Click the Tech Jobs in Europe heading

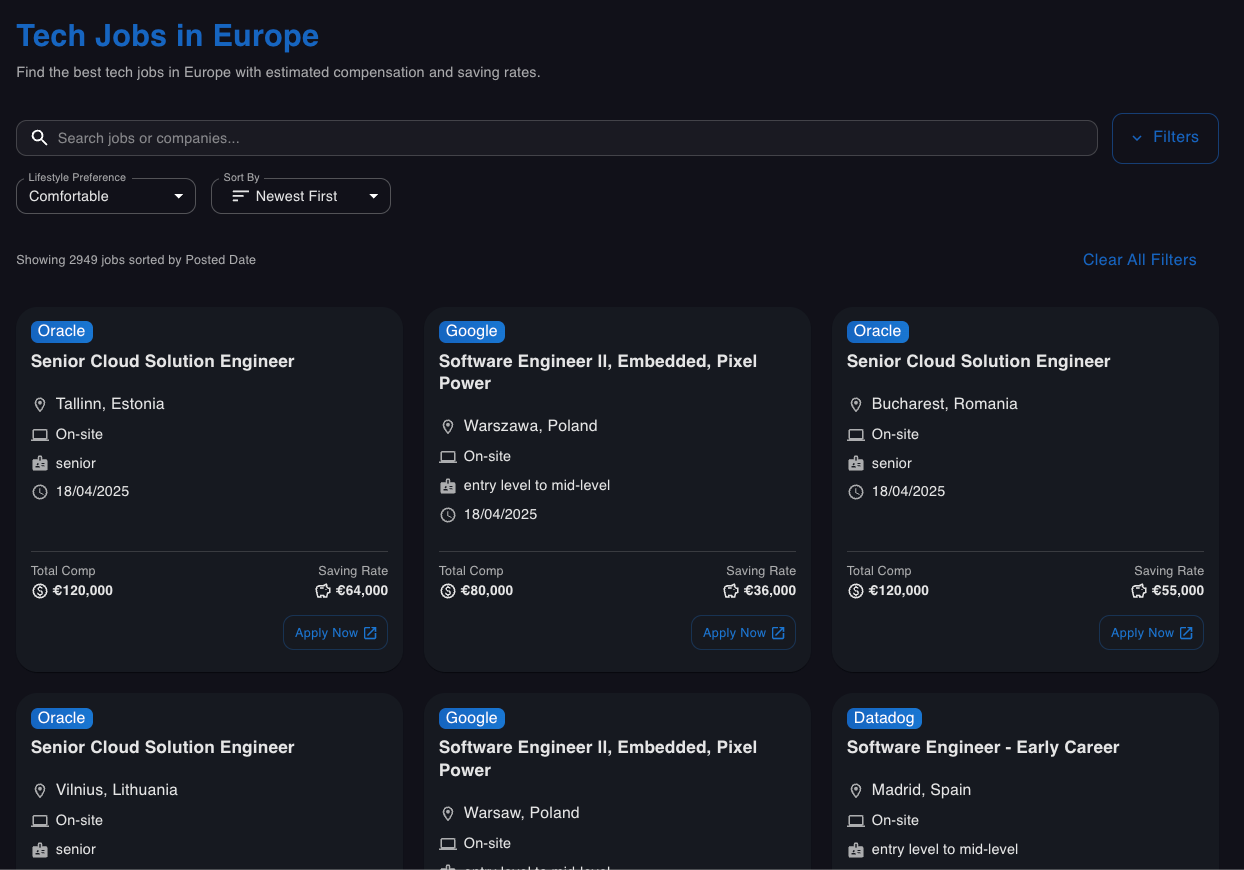tap(168, 36)
